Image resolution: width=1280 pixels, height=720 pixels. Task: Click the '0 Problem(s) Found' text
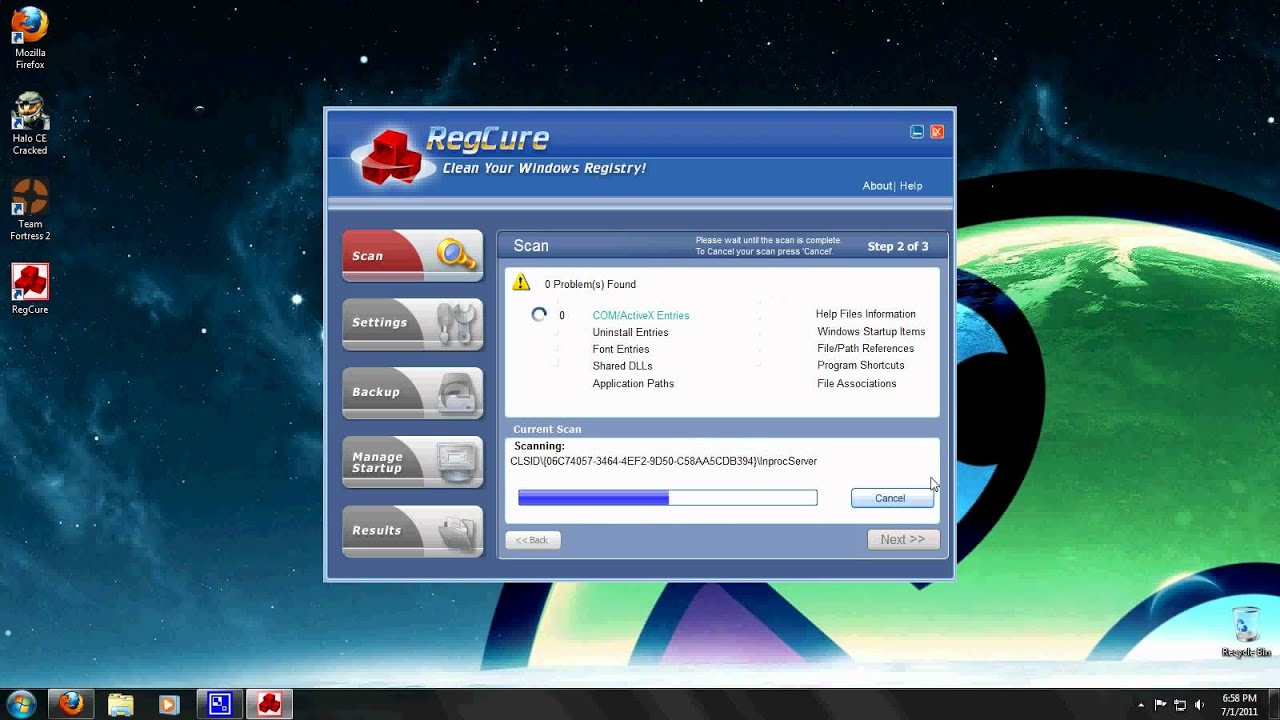pos(590,285)
